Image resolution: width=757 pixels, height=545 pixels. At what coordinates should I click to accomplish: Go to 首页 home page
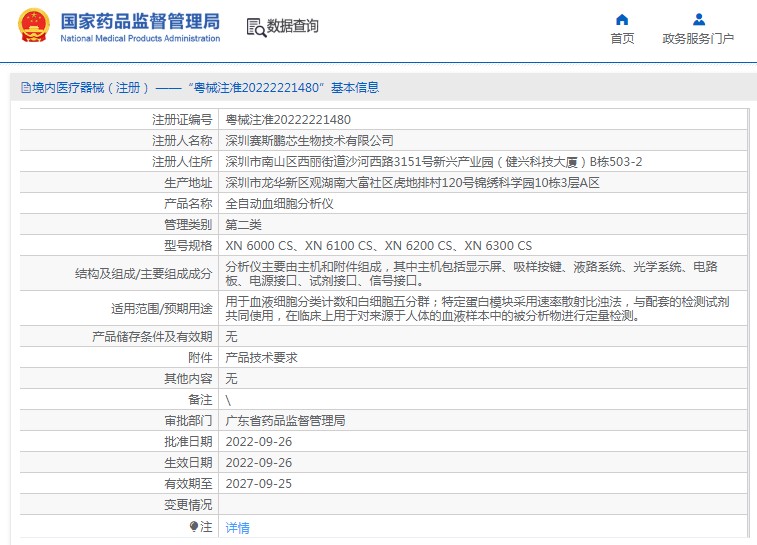pos(622,39)
